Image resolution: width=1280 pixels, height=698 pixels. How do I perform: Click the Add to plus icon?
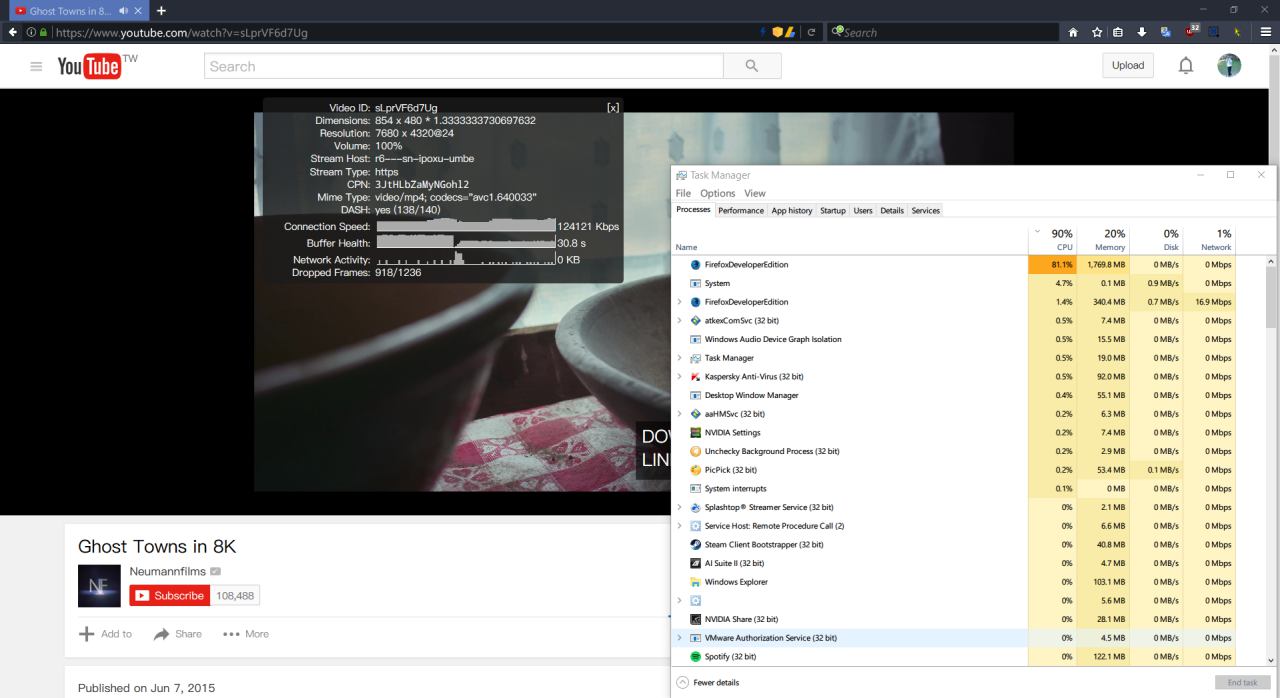click(86, 634)
